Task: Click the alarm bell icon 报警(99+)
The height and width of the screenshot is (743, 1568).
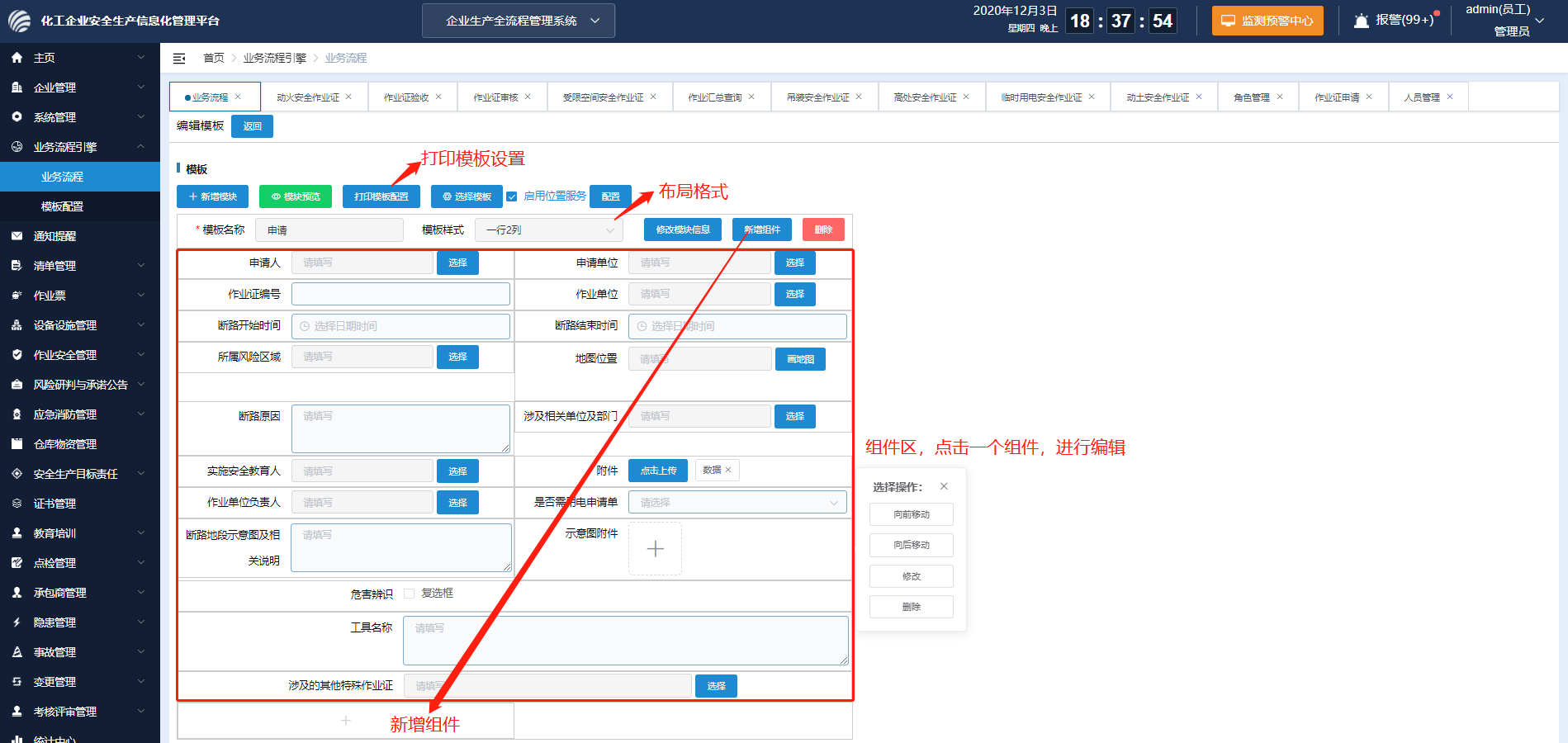Action: pos(1362,21)
